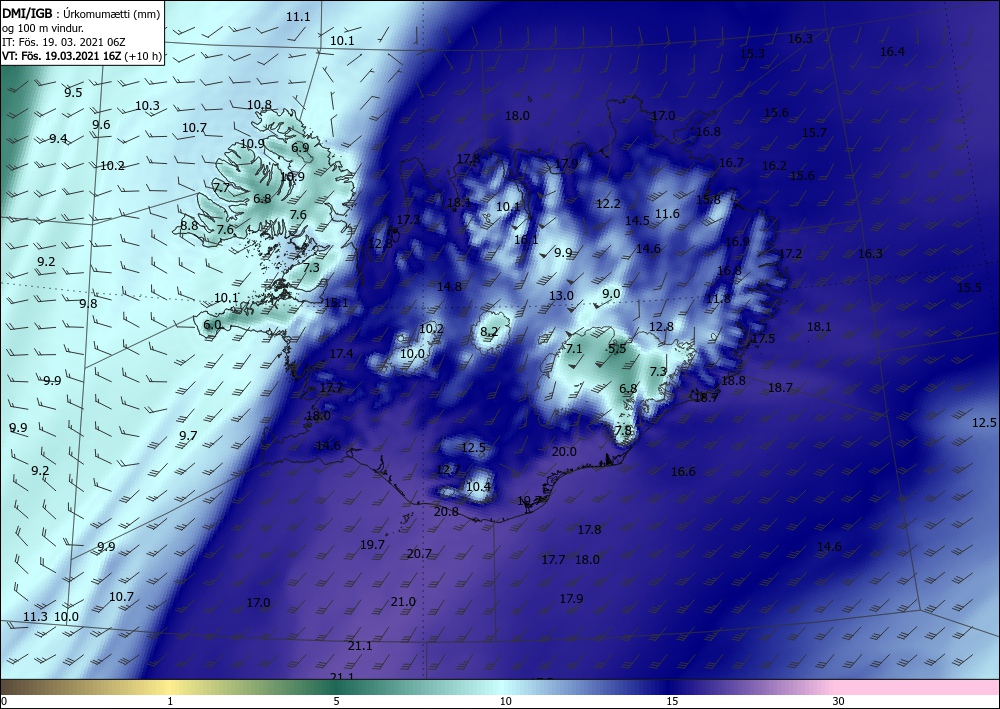Click the 10.8 wind value
The image size is (1000, 709).
[x=260, y=105]
